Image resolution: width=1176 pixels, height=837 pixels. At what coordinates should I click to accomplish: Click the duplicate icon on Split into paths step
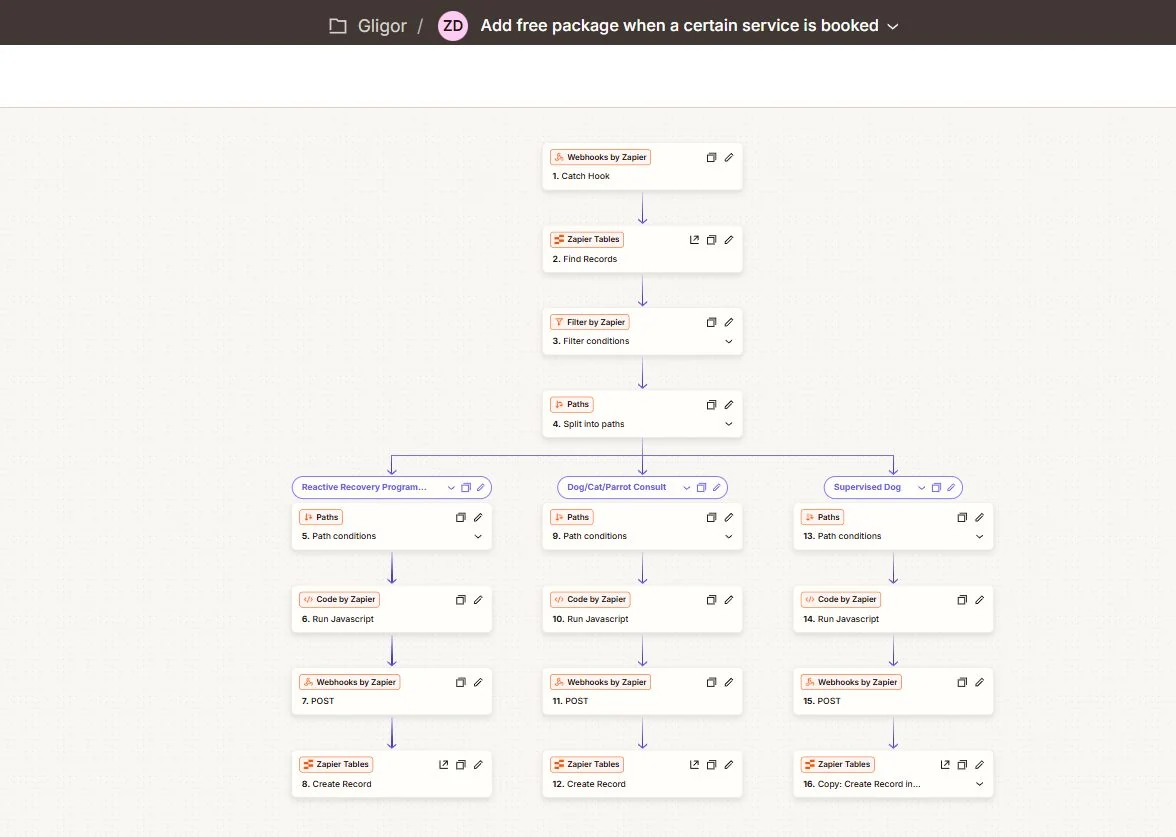[711, 405]
